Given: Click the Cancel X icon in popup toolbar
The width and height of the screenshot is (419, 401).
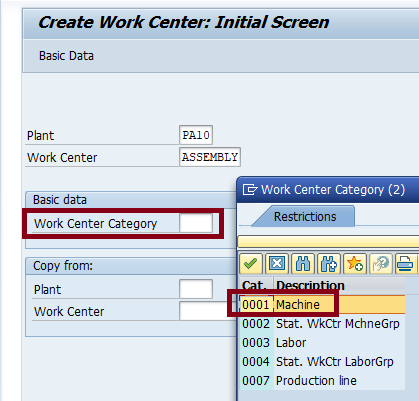Looking at the screenshot, I should [x=277, y=264].
